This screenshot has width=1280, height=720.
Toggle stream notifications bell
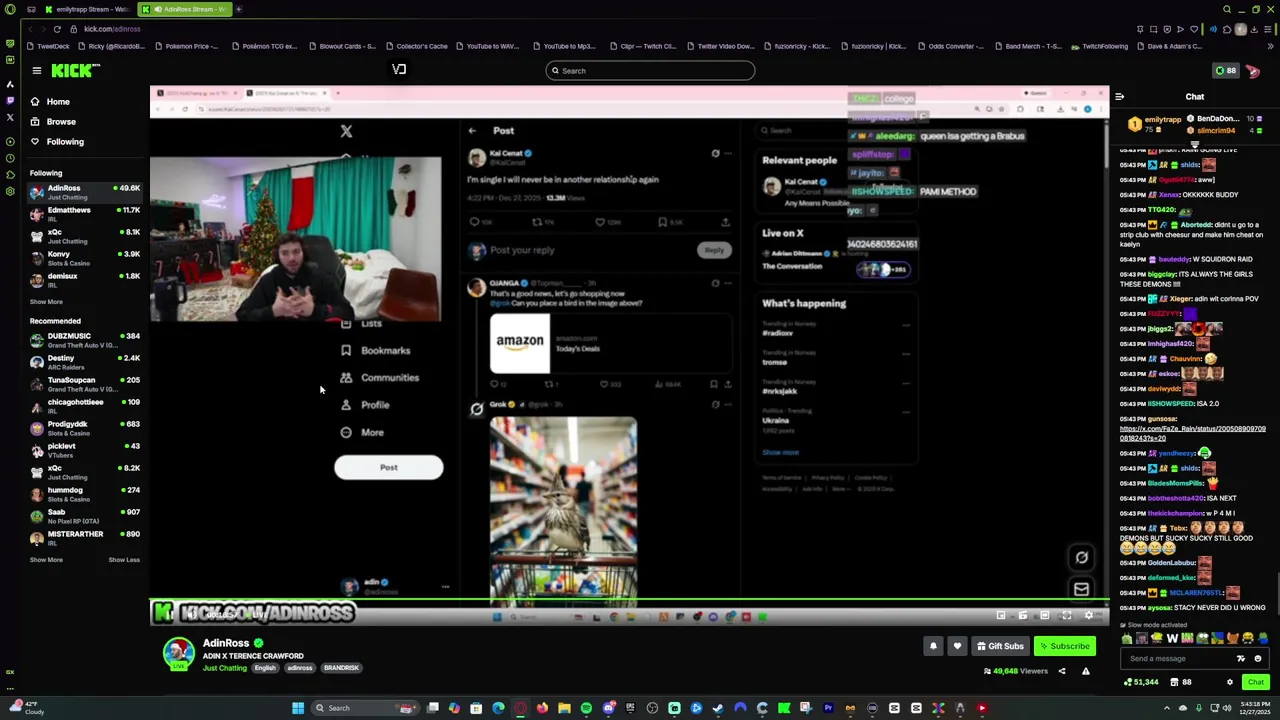coord(933,646)
